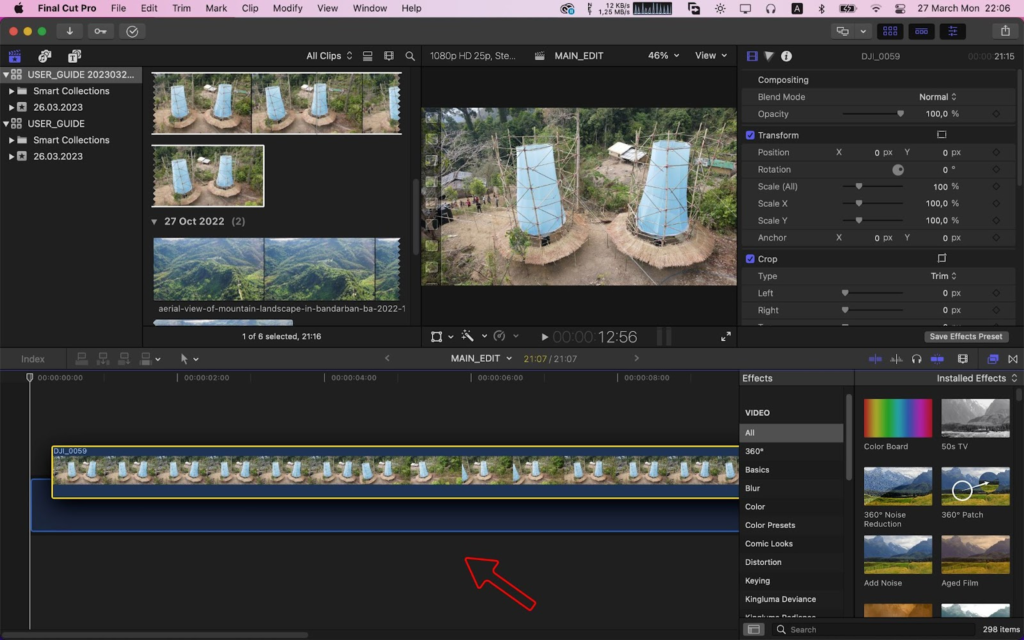Open timeline clip appearance filmstrip icon
Screen dimensions: 1024x640
(x=963, y=359)
